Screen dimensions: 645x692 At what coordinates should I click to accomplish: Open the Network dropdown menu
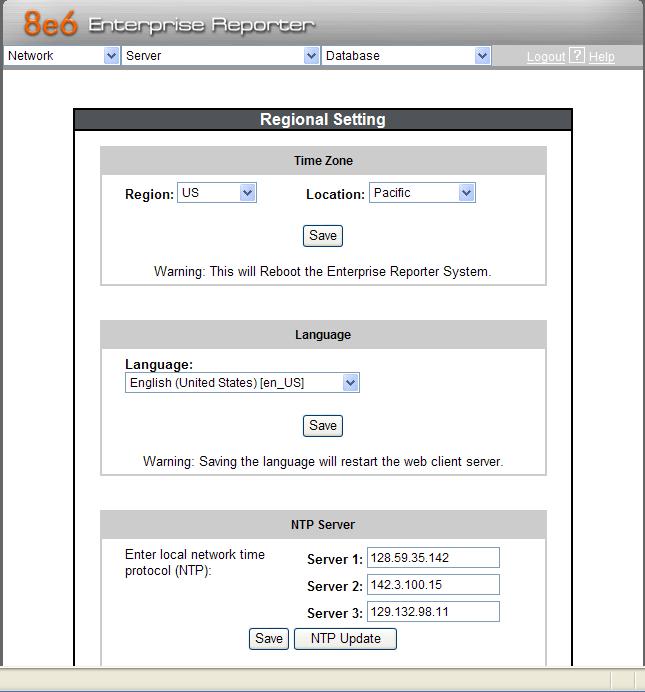(62, 56)
